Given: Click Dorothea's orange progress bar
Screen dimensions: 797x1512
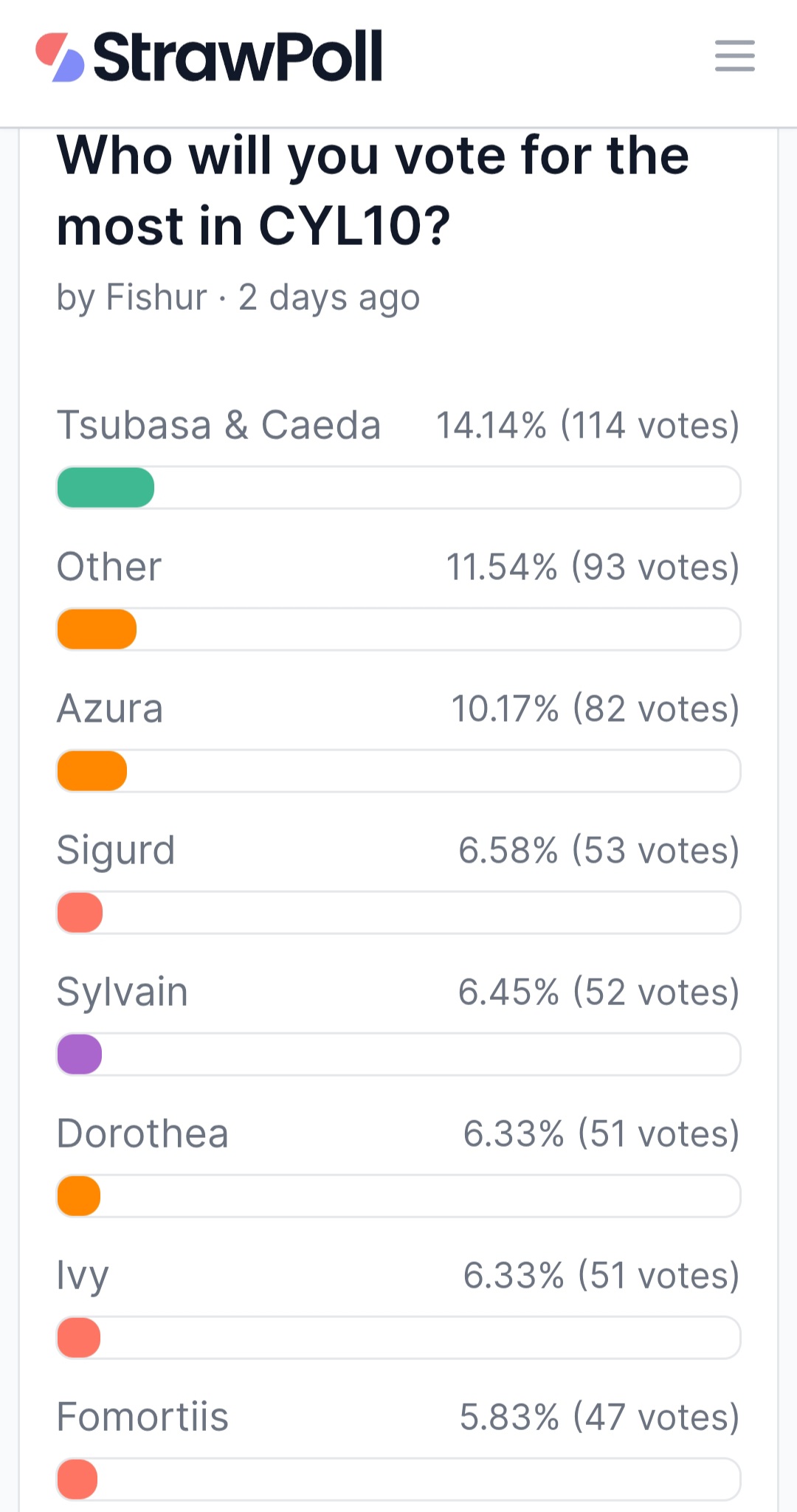Looking at the screenshot, I should coord(79,1196).
